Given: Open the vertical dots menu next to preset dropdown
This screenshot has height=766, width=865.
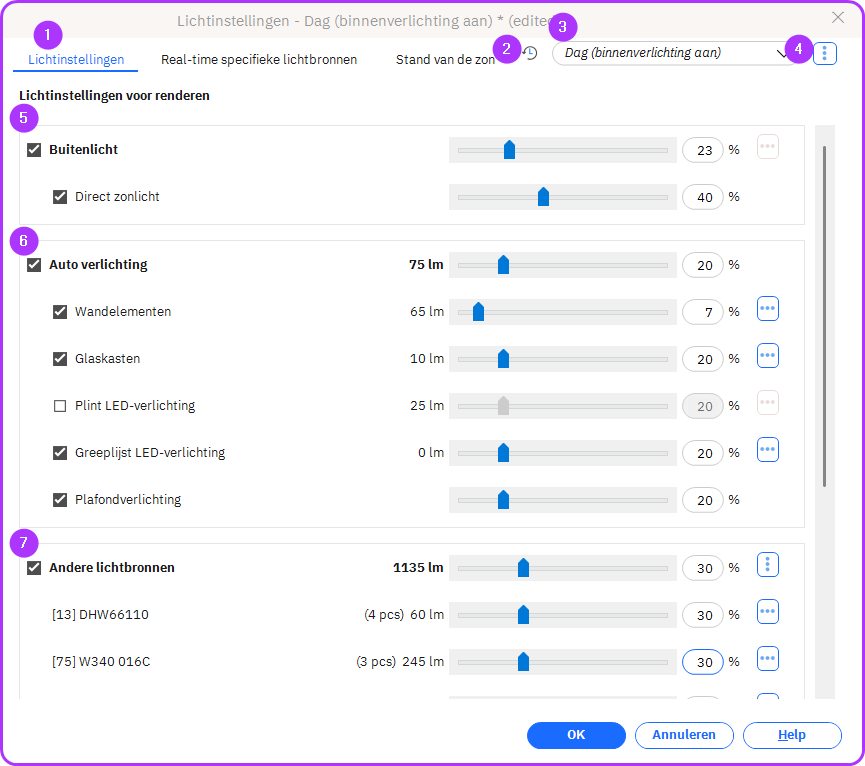Looking at the screenshot, I should click(824, 53).
